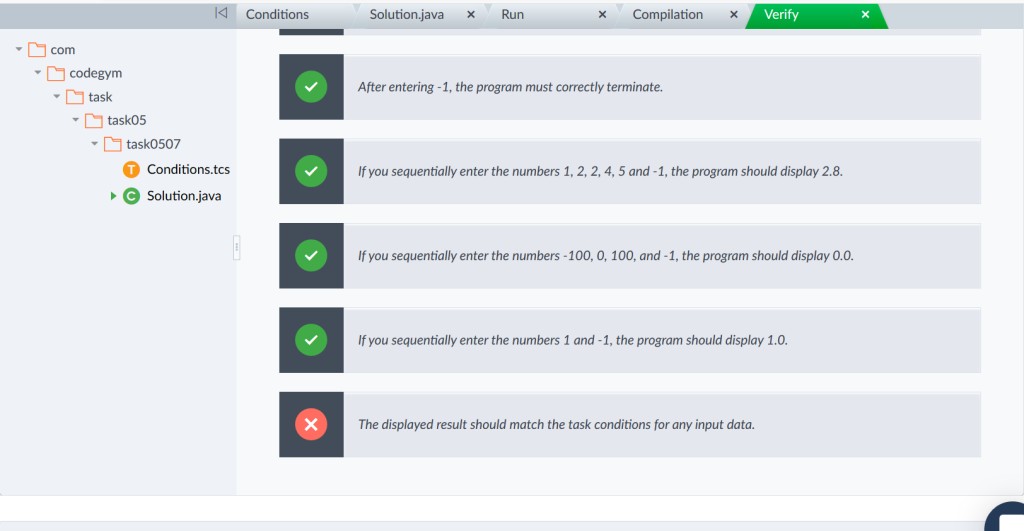Viewport: 1024px width, 531px height.
Task: Click green checkmark for display 1.0 requirement
Action: (311, 340)
